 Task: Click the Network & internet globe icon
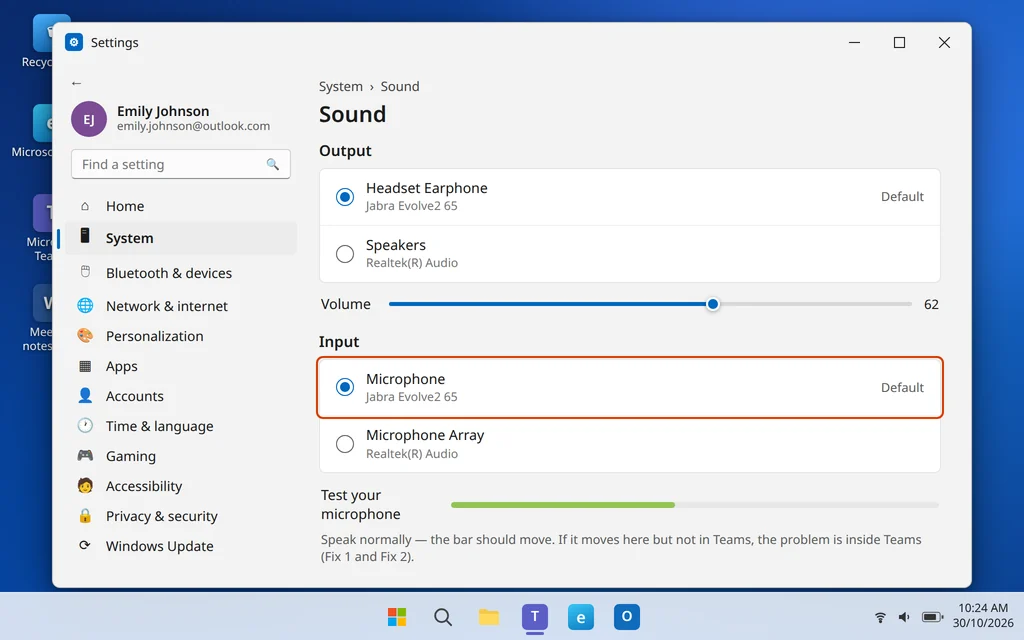pyautogui.click(x=85, y=305)
